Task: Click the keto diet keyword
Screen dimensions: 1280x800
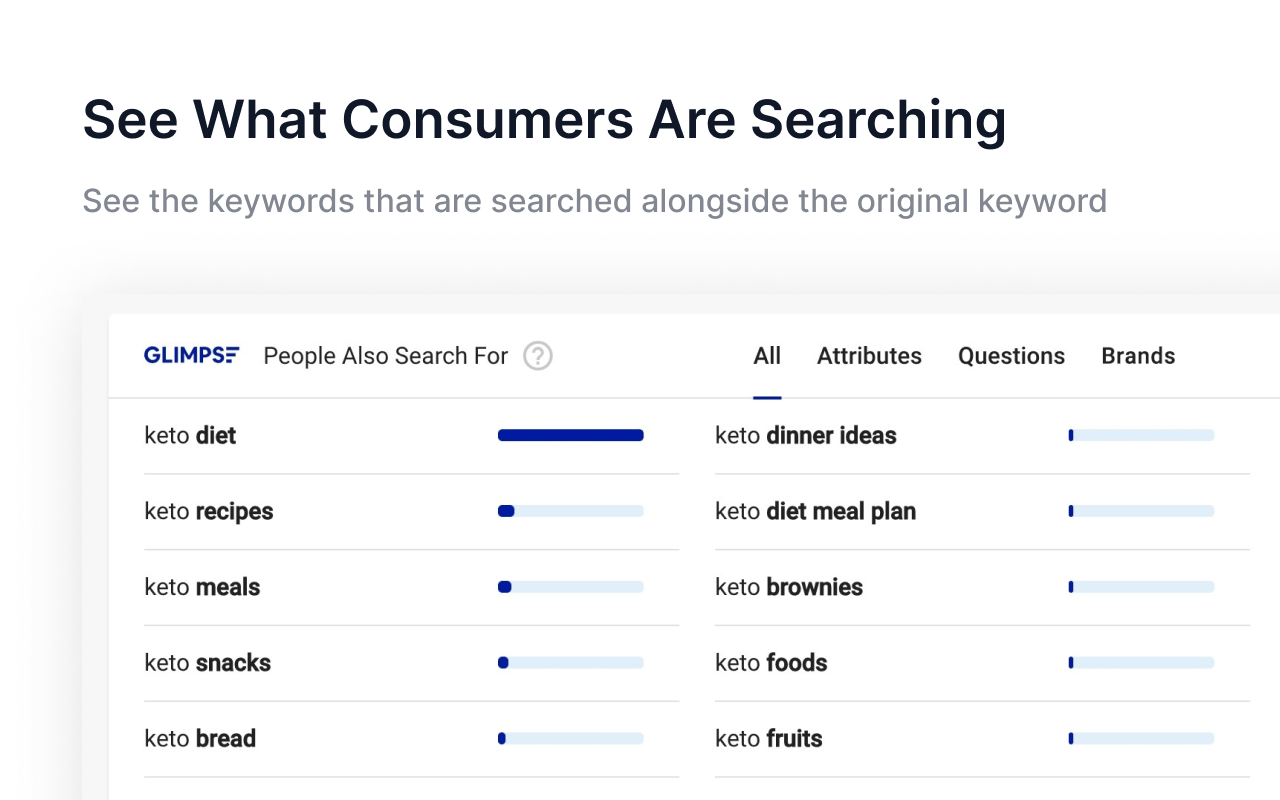Action: coord(190,436)
